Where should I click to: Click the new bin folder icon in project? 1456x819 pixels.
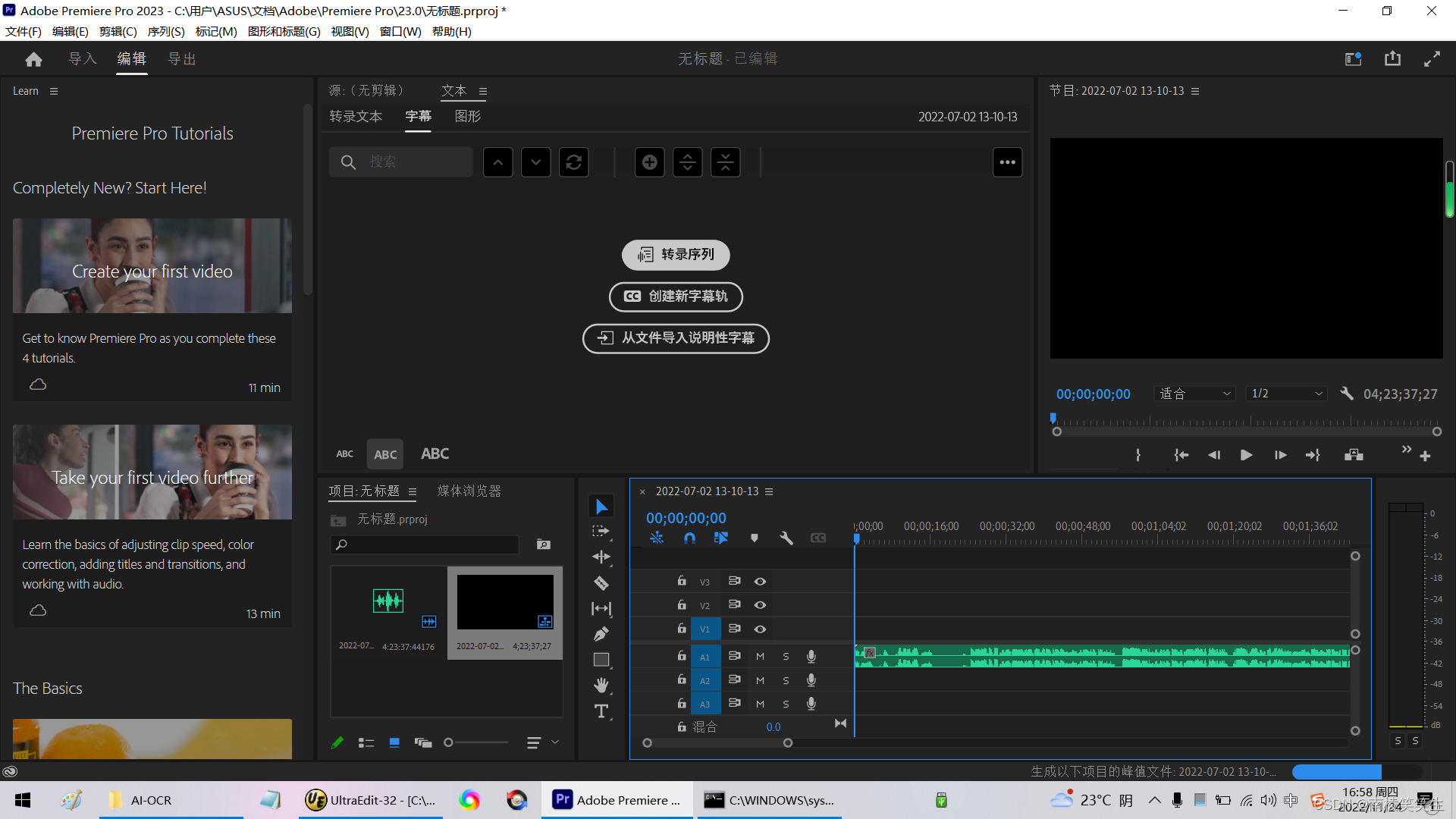pyautogui.click(x=544, y=544)
